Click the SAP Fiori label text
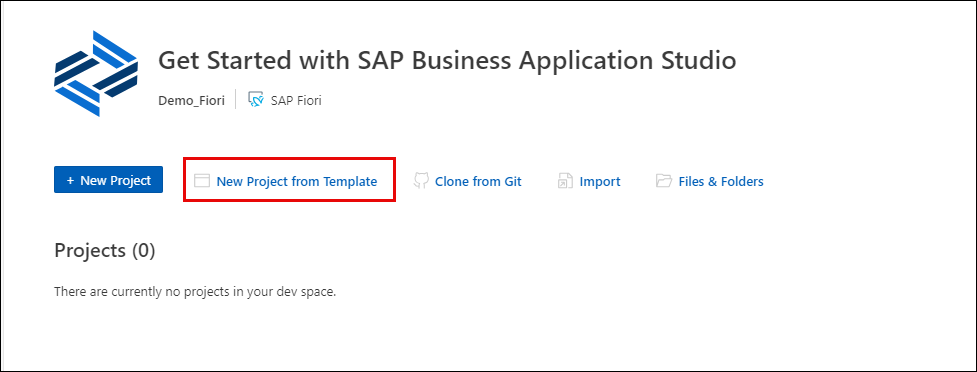 click(296, 100)
